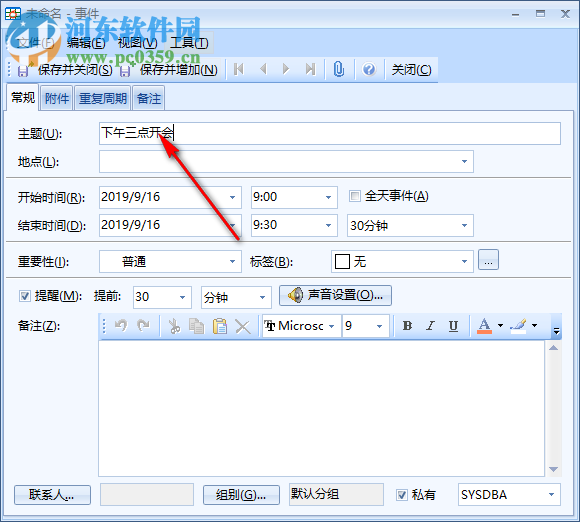The height and width of the screenshot is (522, 580).
Task: Expand notes toolbar overflow options
Action: coord(556,331)
